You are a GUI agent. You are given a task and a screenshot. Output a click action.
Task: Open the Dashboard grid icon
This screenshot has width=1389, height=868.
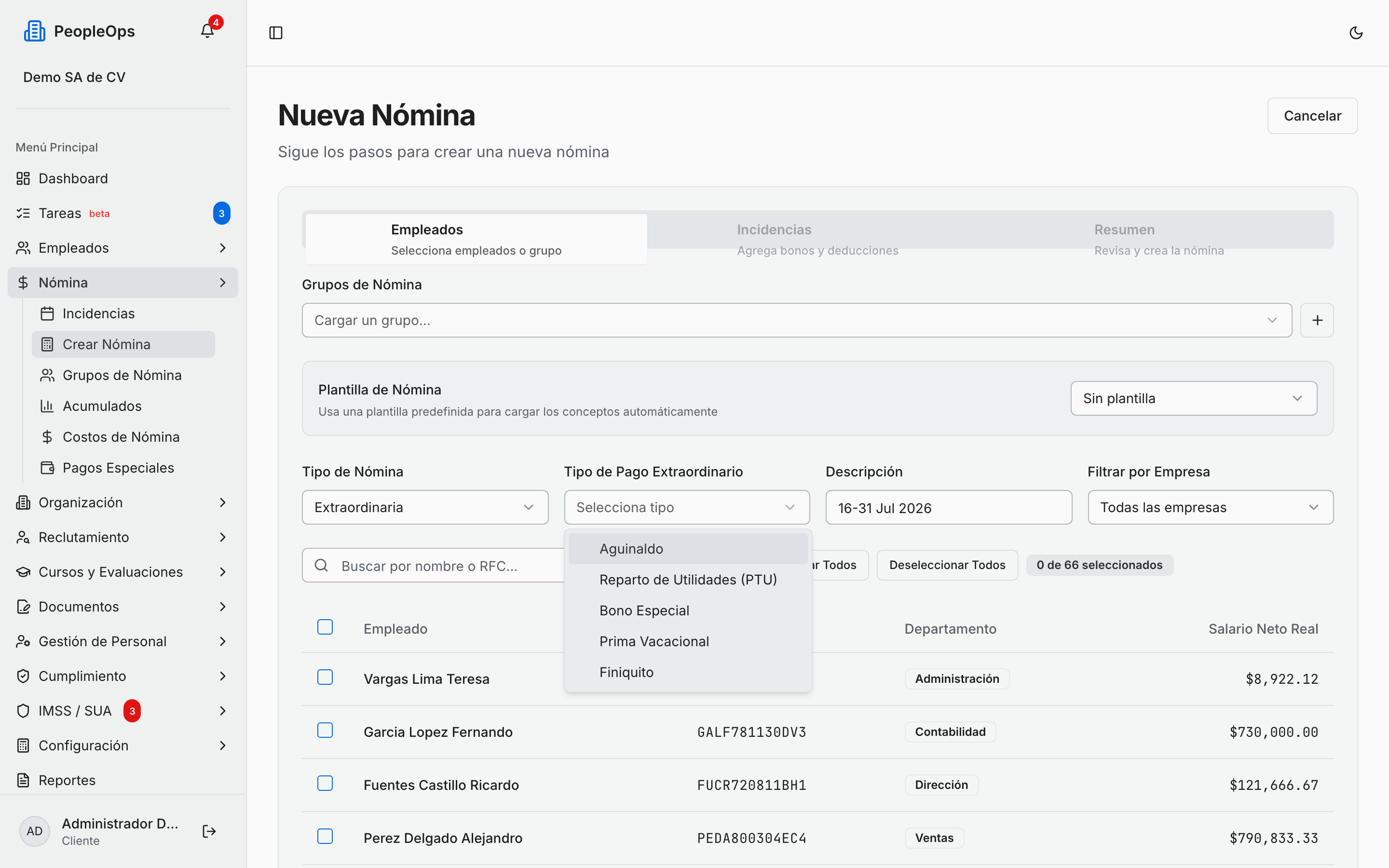(23, 178)
